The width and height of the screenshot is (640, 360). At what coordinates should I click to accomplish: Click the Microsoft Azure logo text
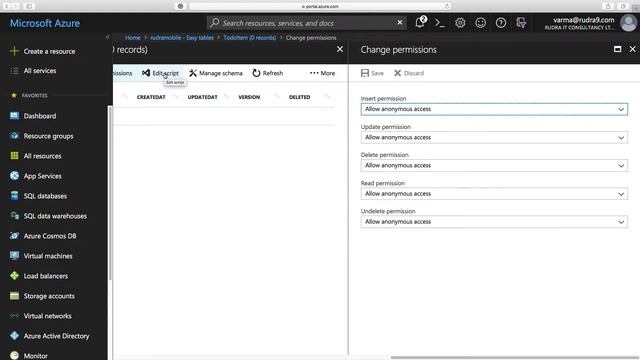[x=45, y=23]
